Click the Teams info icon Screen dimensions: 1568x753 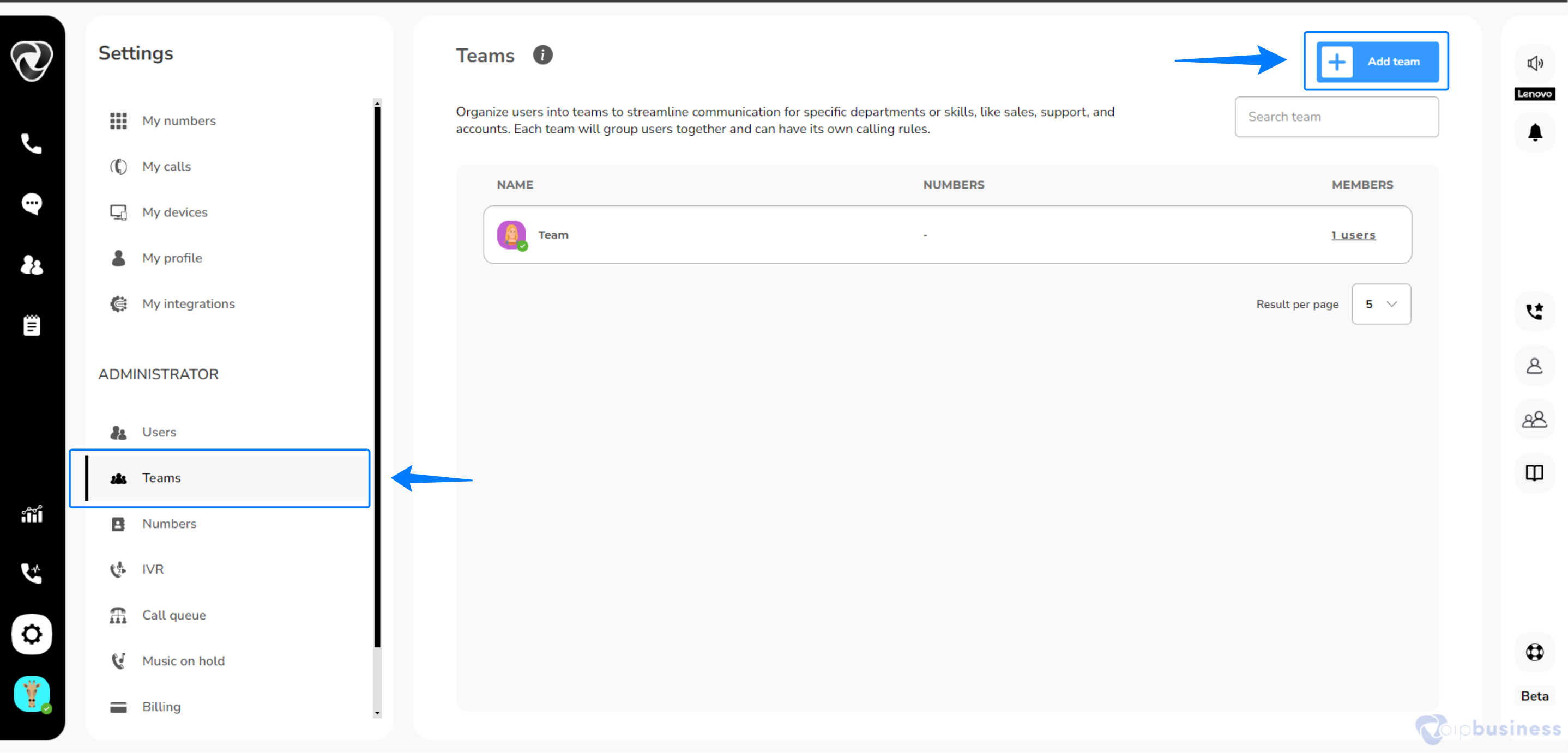click(542, 54)
